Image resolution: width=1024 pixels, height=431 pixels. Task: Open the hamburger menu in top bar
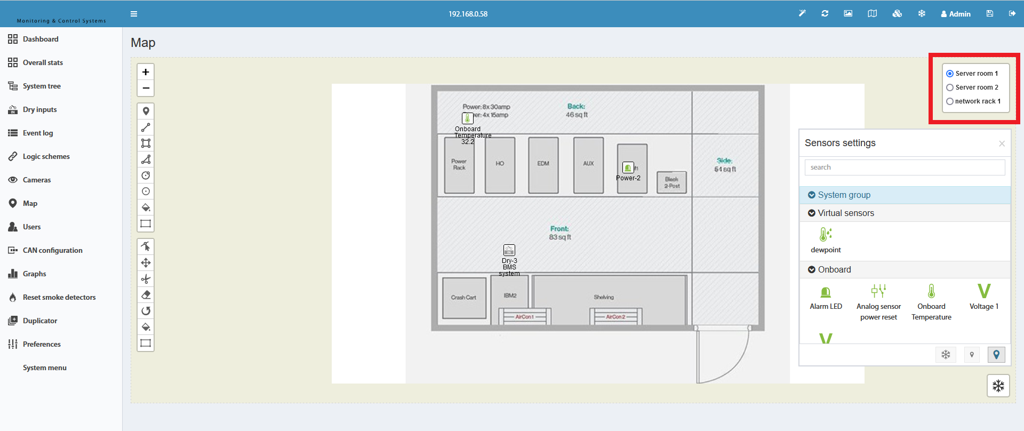pos(134,14)
